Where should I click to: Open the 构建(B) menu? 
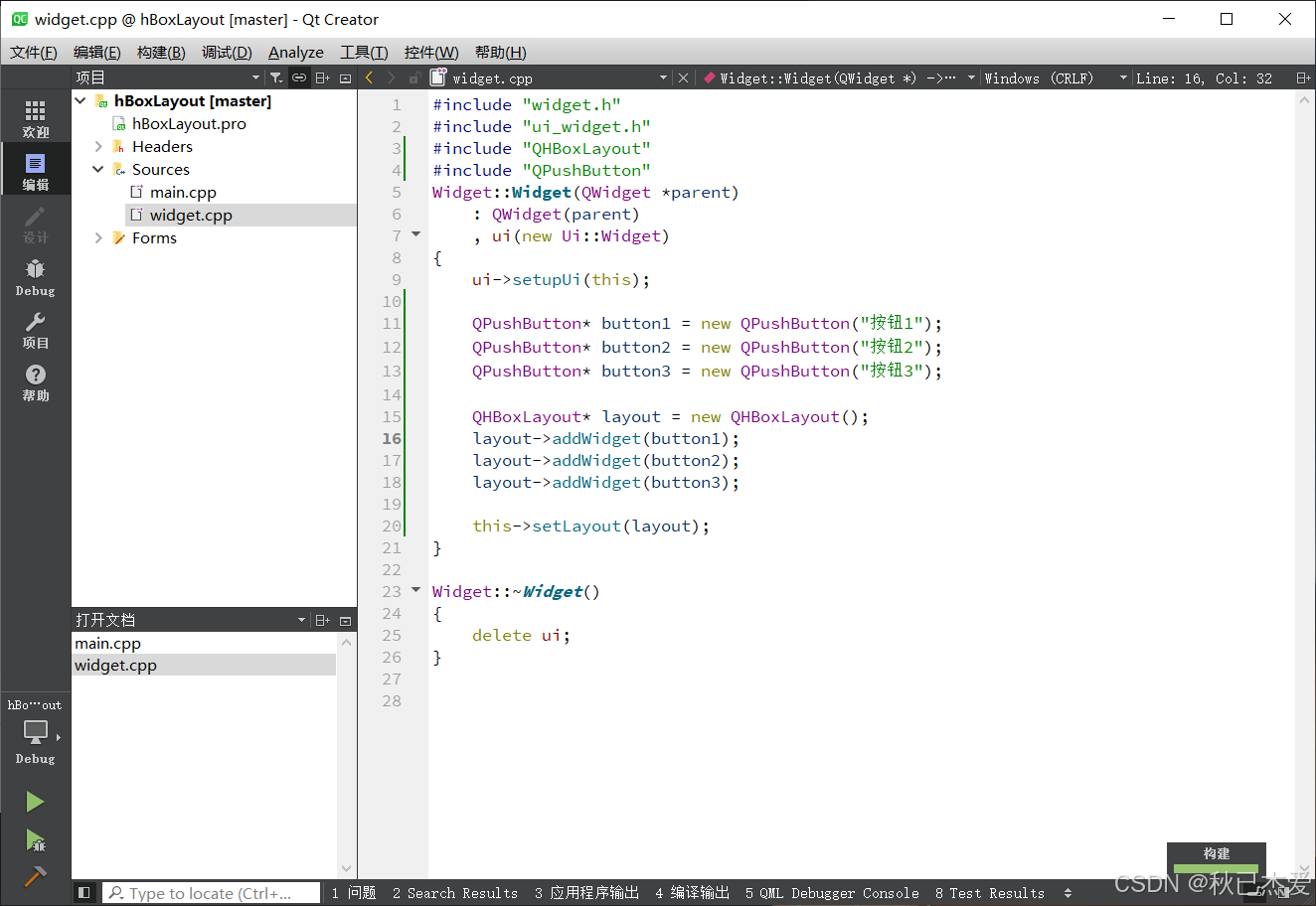point(161,52)
